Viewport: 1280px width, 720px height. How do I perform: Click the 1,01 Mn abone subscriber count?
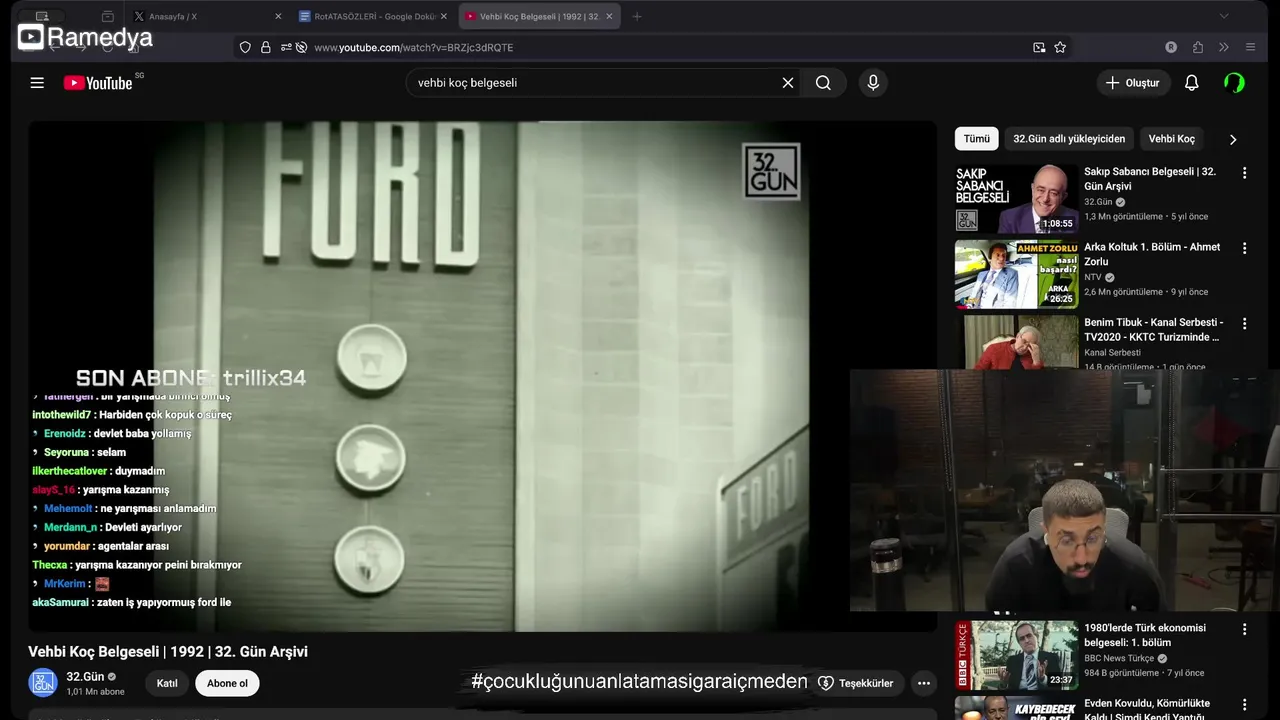[95, 691]
